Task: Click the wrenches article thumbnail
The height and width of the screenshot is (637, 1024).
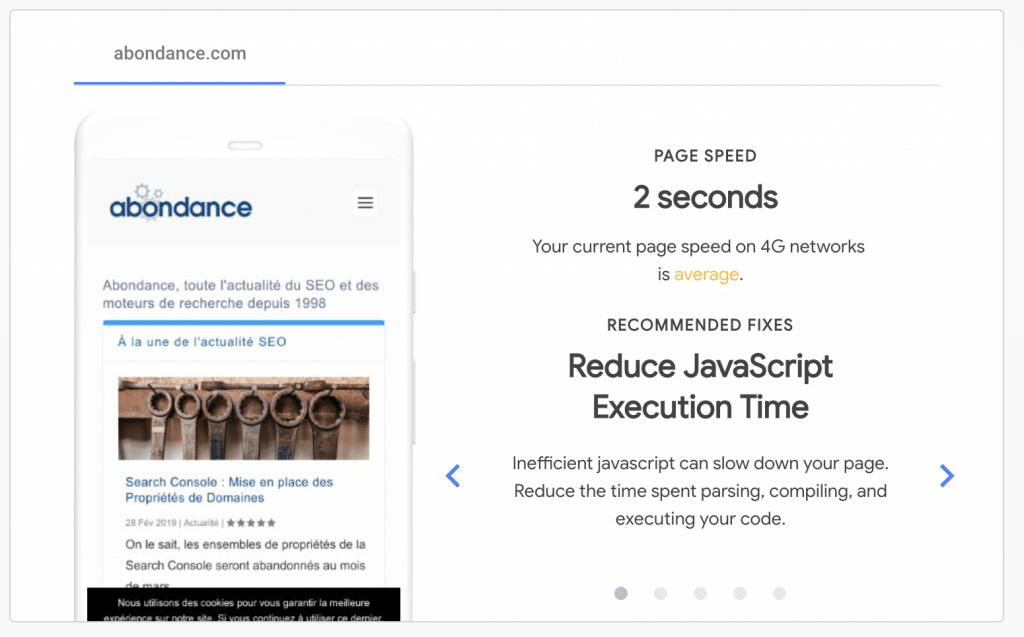Action: click(244, 418)
